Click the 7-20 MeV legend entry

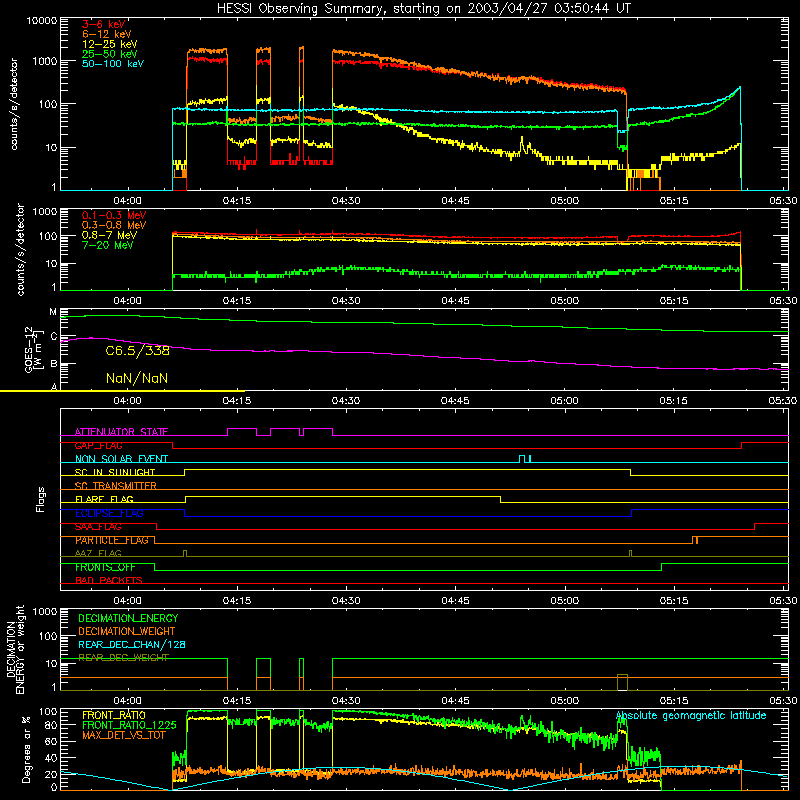click(x=108, y=245)
